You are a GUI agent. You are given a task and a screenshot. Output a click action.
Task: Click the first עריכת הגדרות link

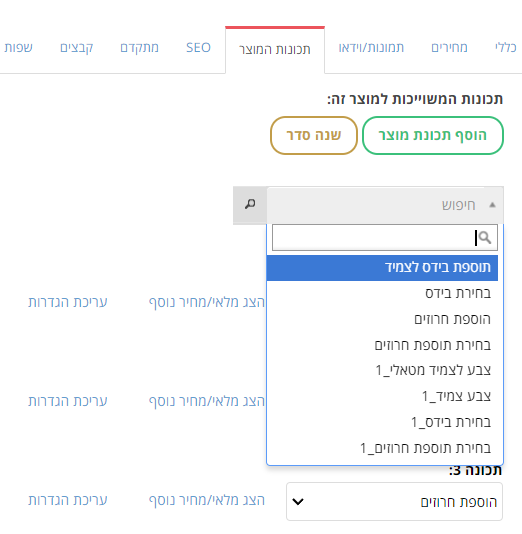click(x=68, y=302)
